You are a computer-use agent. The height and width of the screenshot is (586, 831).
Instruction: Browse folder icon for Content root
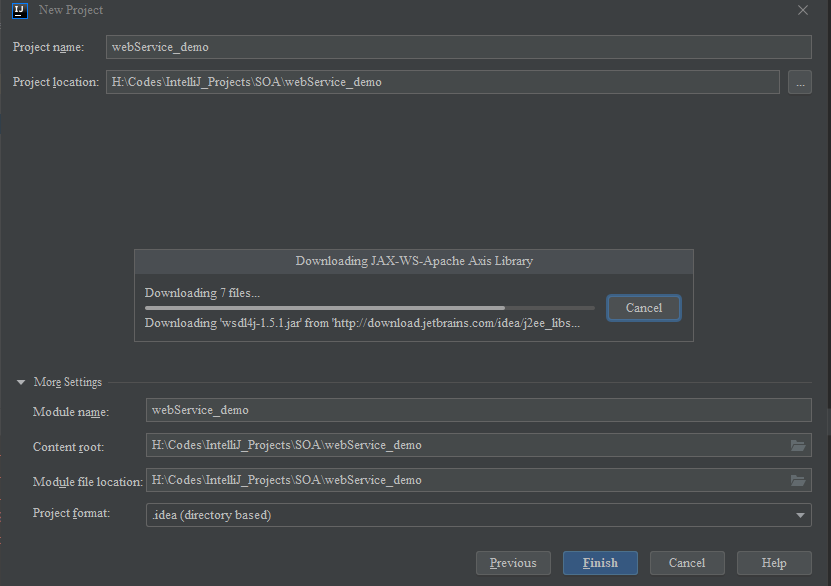point(798,446)
